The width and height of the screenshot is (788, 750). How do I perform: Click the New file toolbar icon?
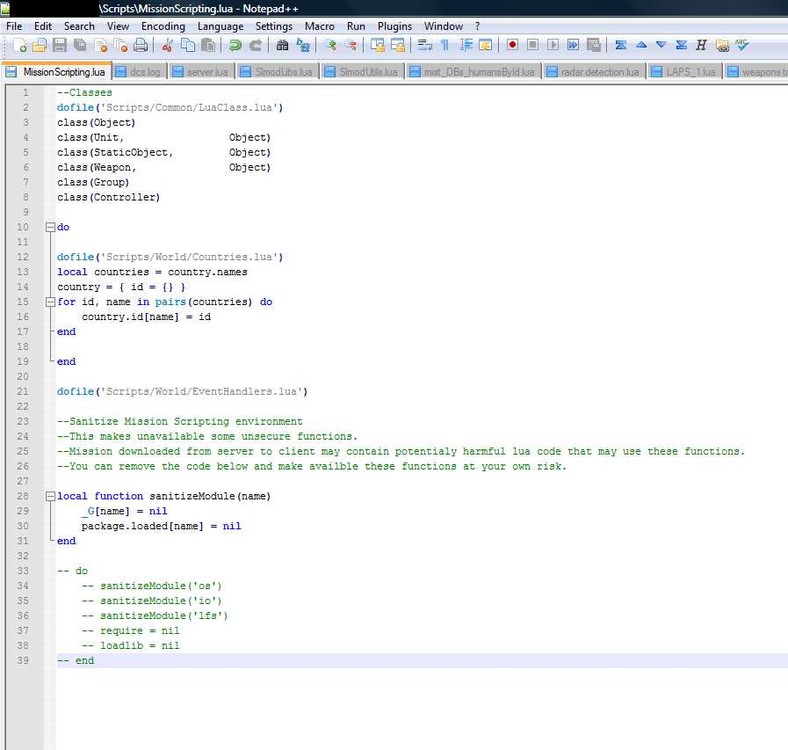pos(20,45)
